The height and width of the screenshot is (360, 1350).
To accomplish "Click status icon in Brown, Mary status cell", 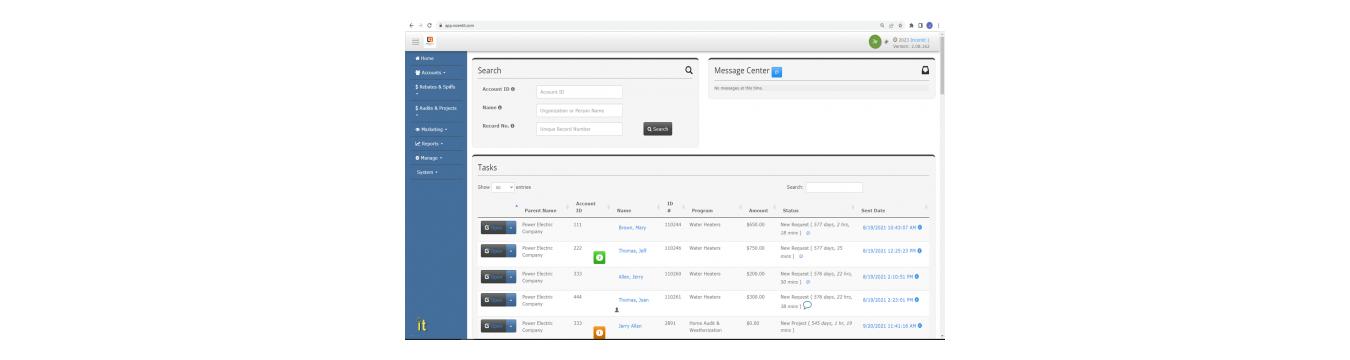I will click(x=808, y=232).
